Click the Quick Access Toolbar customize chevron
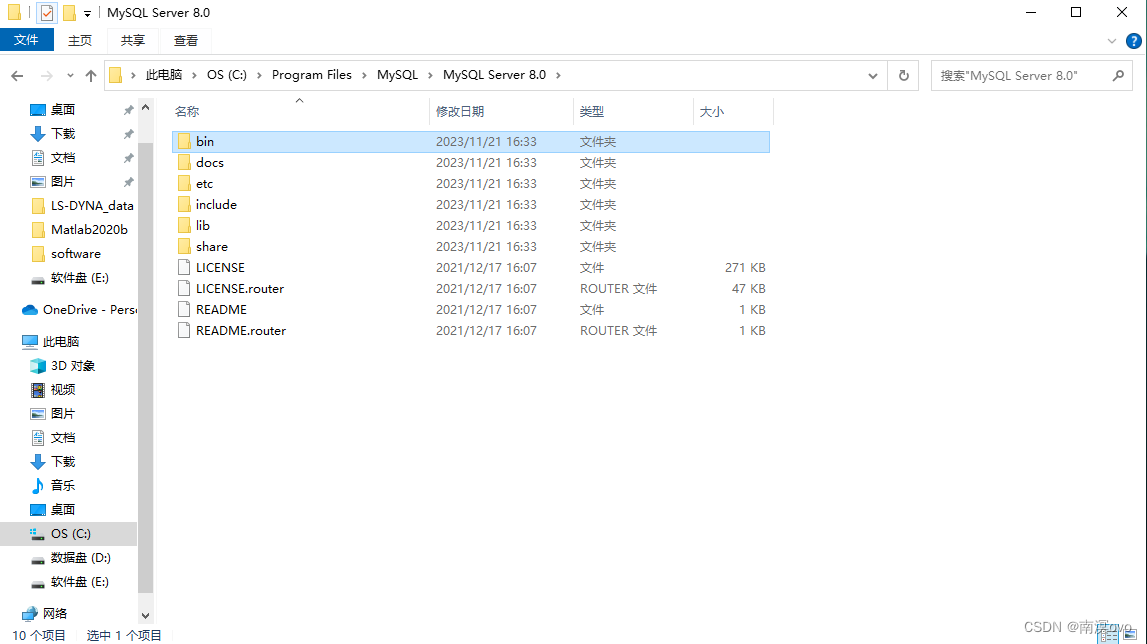The height and width of the screenshot is (644, 1147). pos(86,13)
